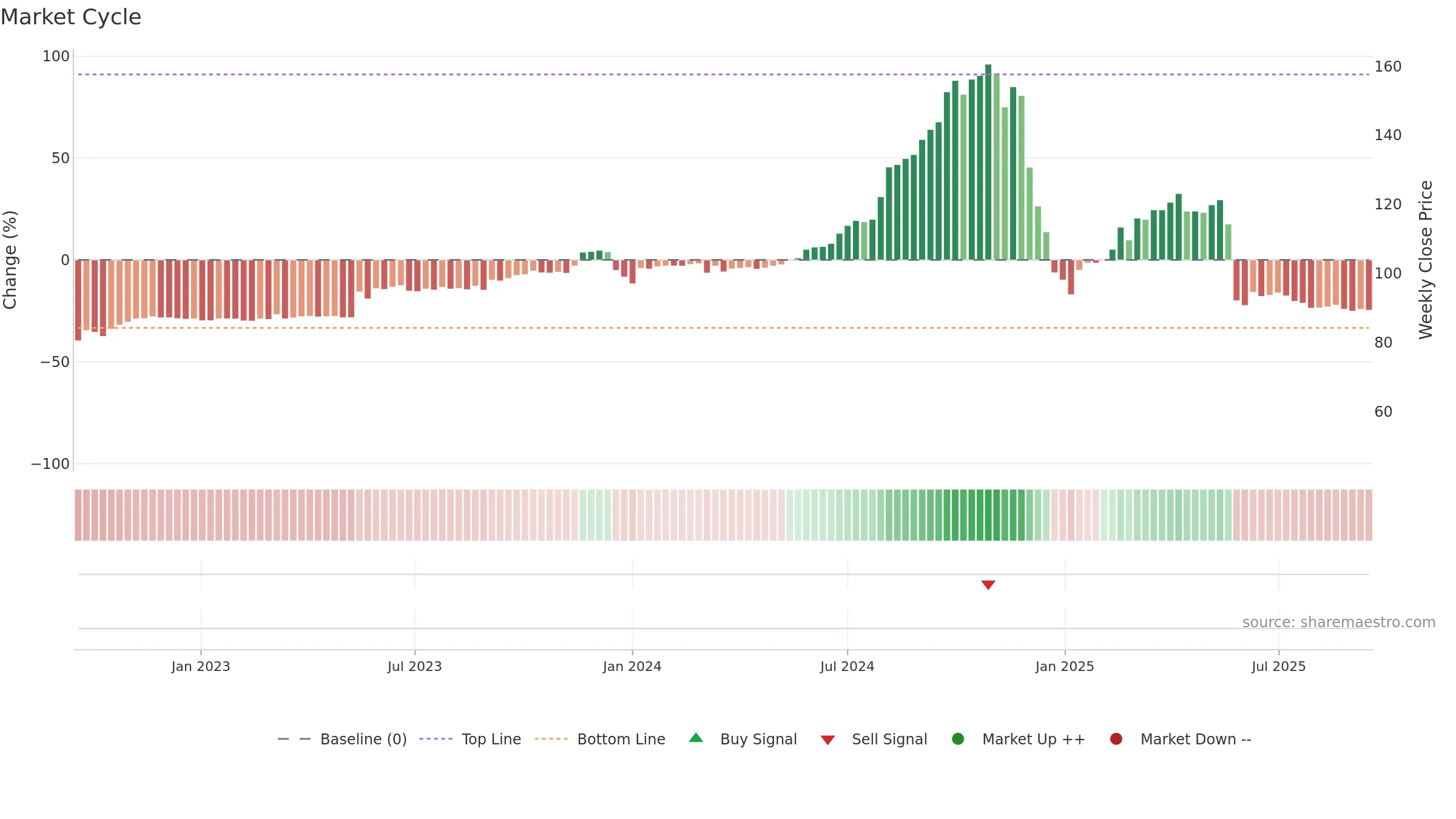The height and width of the screenshot is (819, 1456).
Task: Click the Weekly Close Price axis title
Action: click(x=1426, y=260)
